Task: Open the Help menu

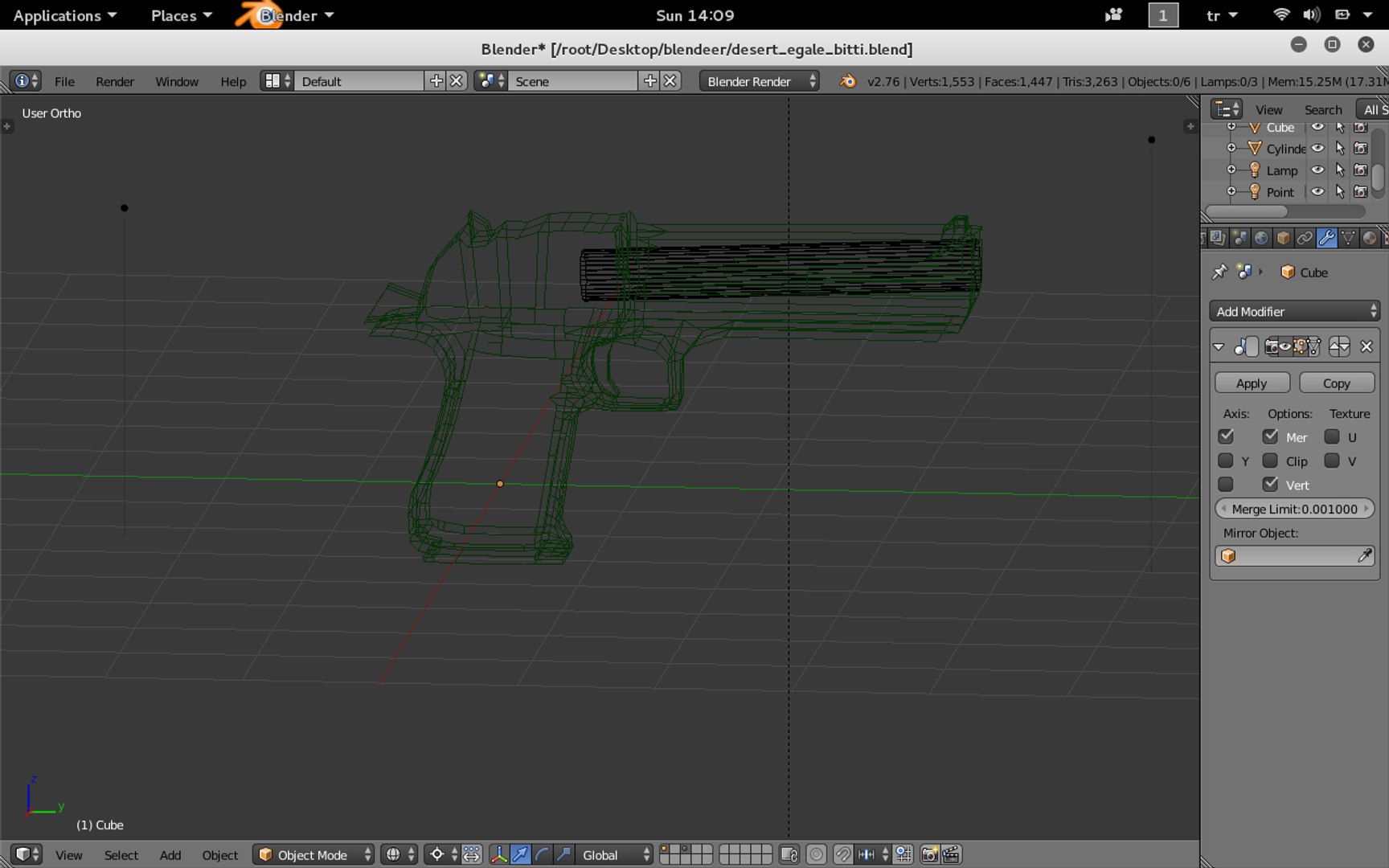Action: (x=233, y=81)
